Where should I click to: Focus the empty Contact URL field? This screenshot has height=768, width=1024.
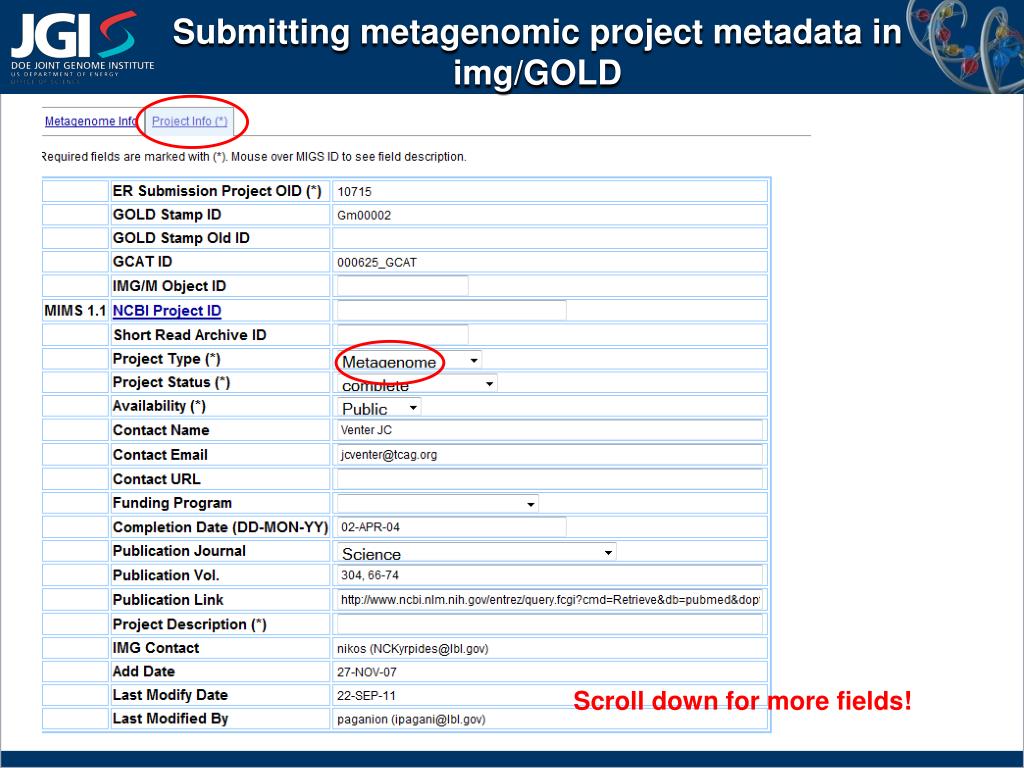[x=550, y=479]
